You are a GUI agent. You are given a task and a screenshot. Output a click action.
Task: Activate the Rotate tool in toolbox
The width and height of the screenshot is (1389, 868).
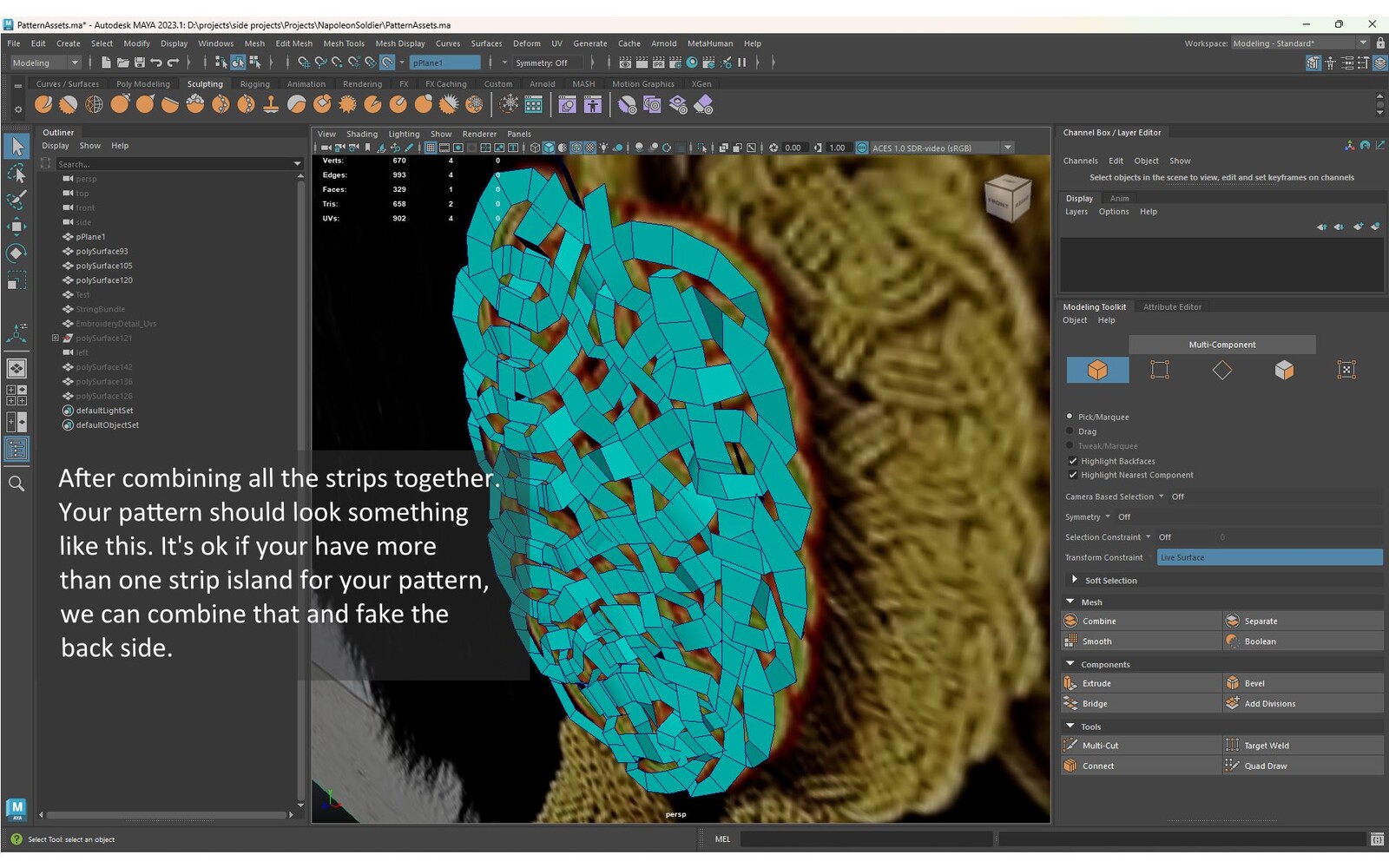click(x=16, y=253)
